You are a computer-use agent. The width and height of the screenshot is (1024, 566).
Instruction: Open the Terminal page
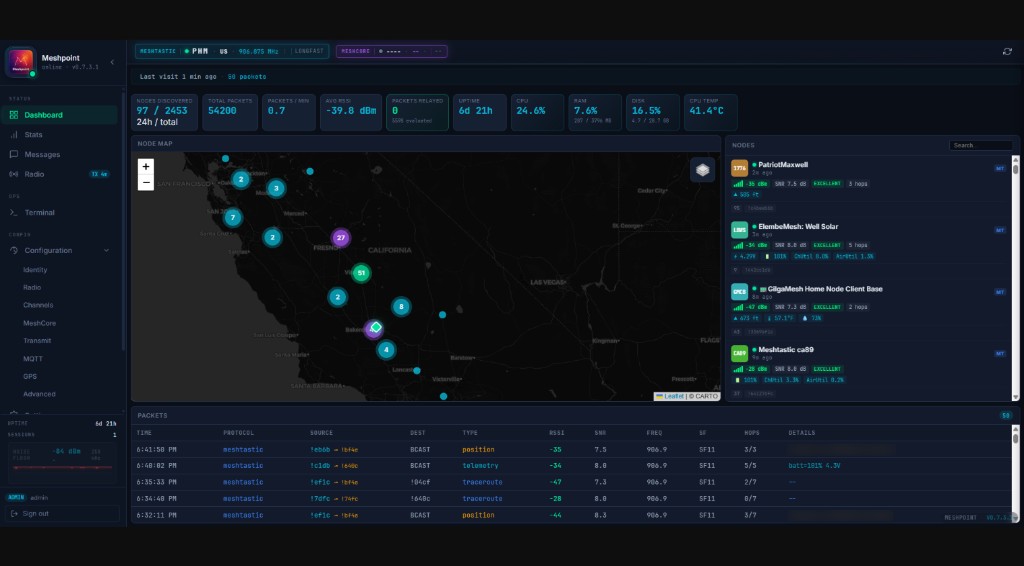click(39, 213)
